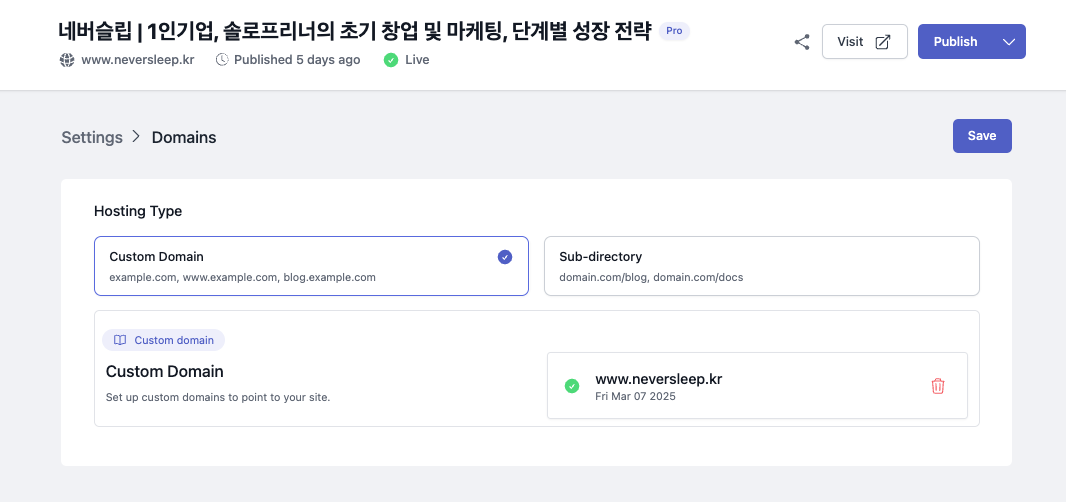Click the green verified check beside www.neversleep.kr
The height and width of the screenshot is (502, 1066).
coord(572,386)
